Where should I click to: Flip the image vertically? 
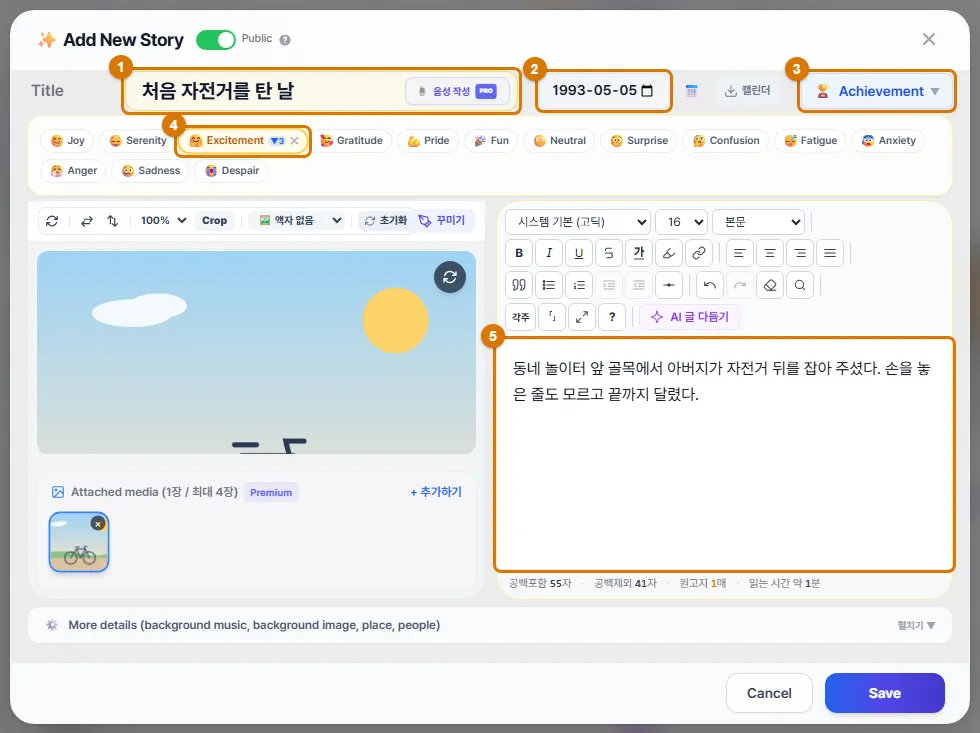pyautogui.click(x=112, y=221)
